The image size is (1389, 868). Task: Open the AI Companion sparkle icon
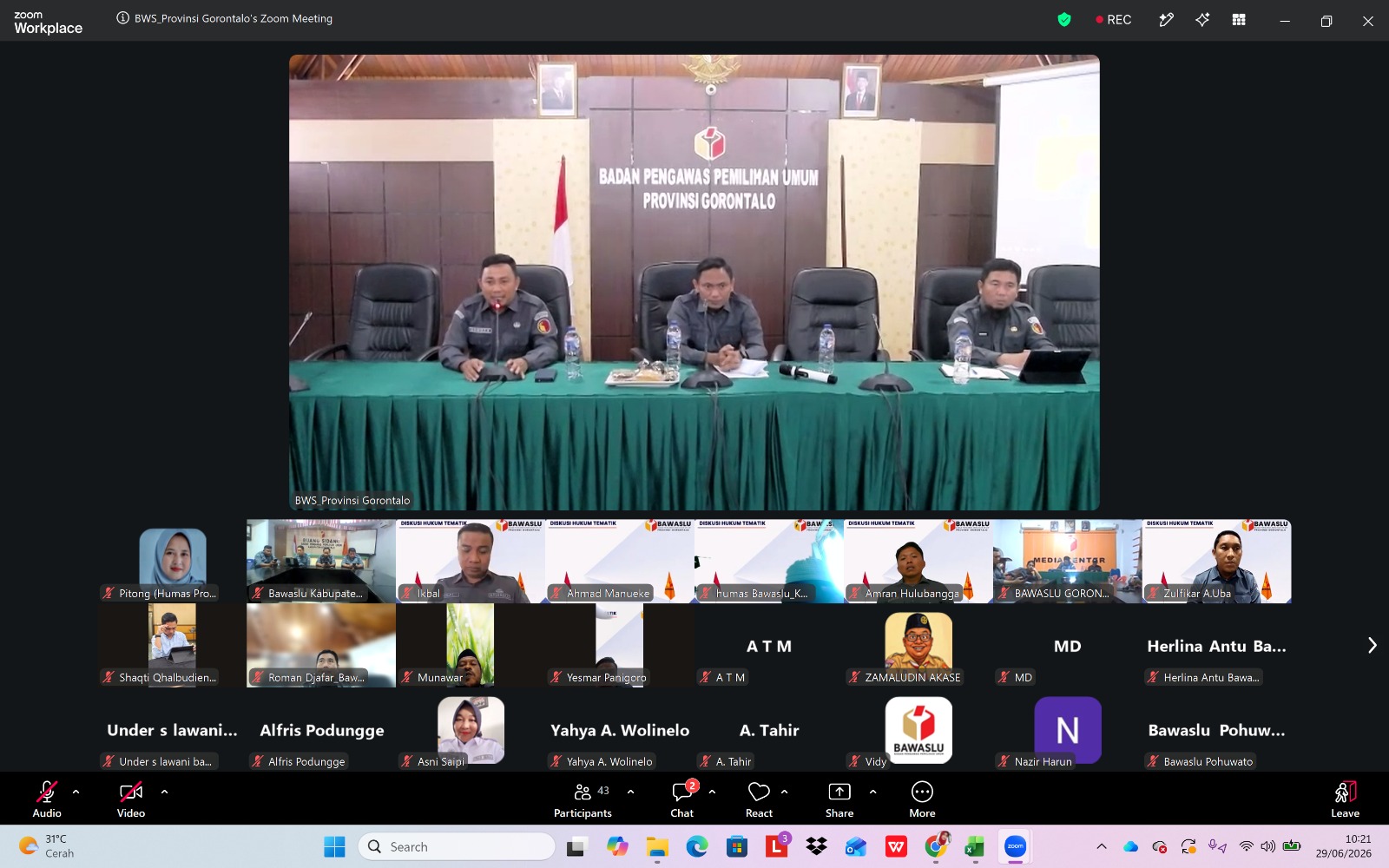[x=1202, y=19]
